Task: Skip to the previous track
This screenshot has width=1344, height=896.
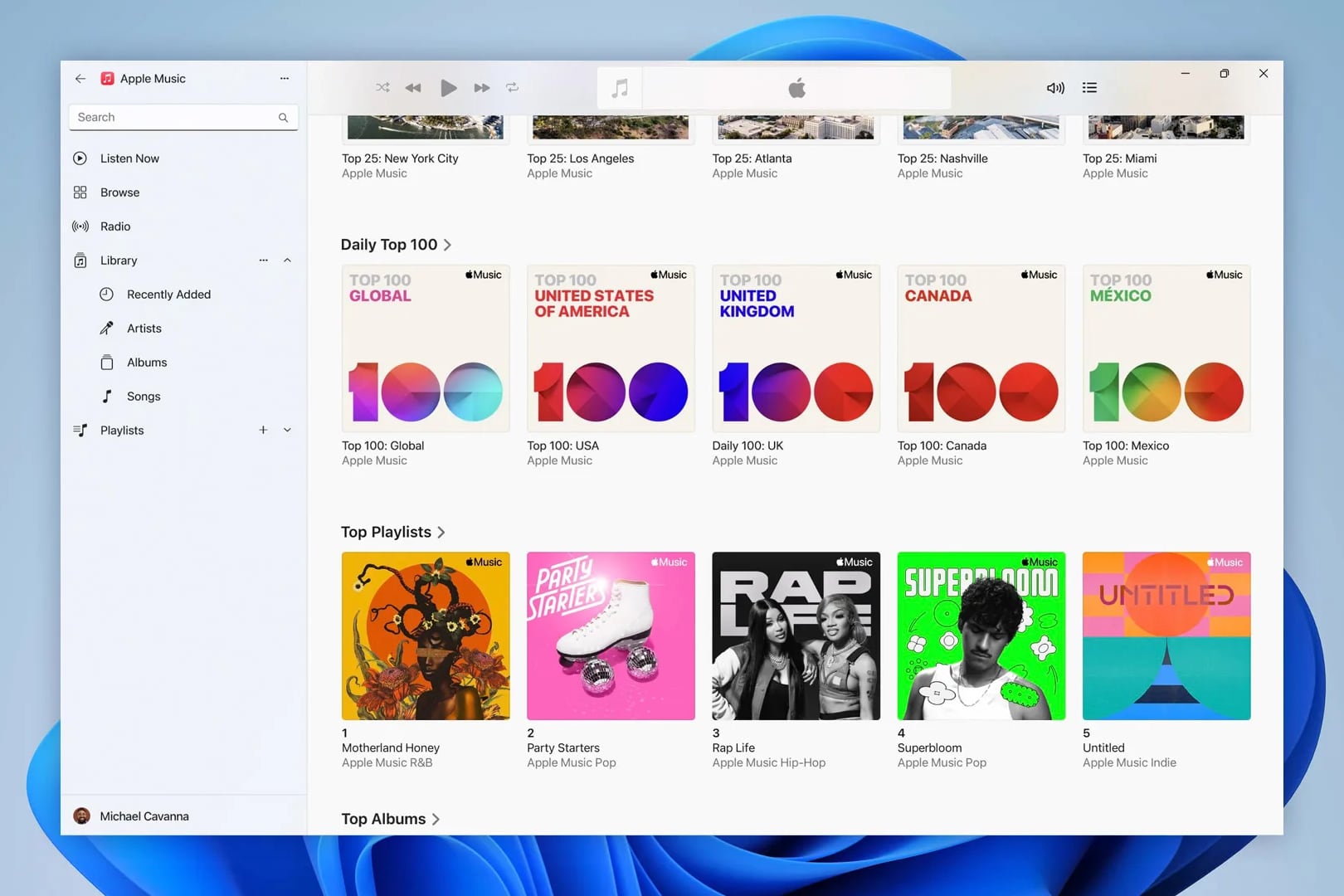Action: pyautogui.click(x=413, y=88)
